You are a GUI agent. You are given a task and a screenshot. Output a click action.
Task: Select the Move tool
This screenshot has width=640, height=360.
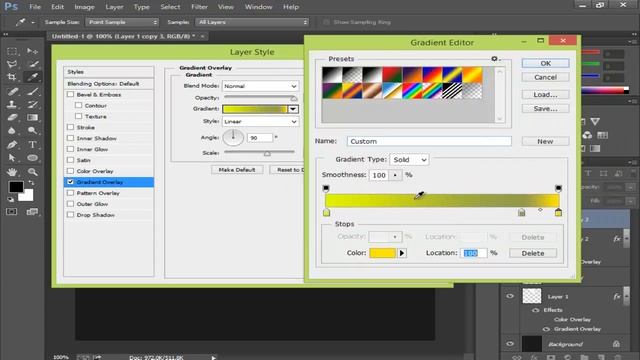[32, 51]
